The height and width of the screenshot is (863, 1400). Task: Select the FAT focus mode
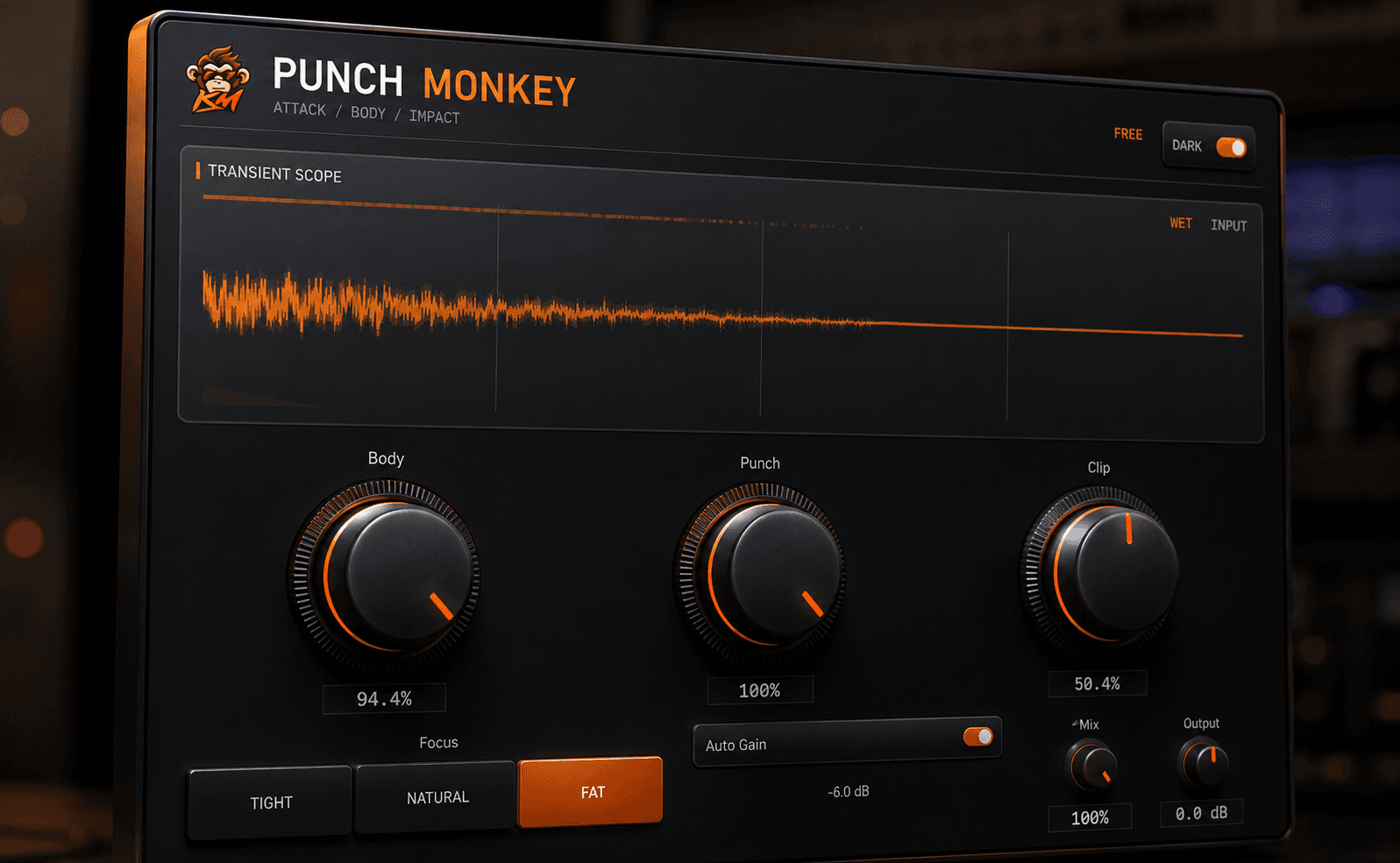point(591,792)
